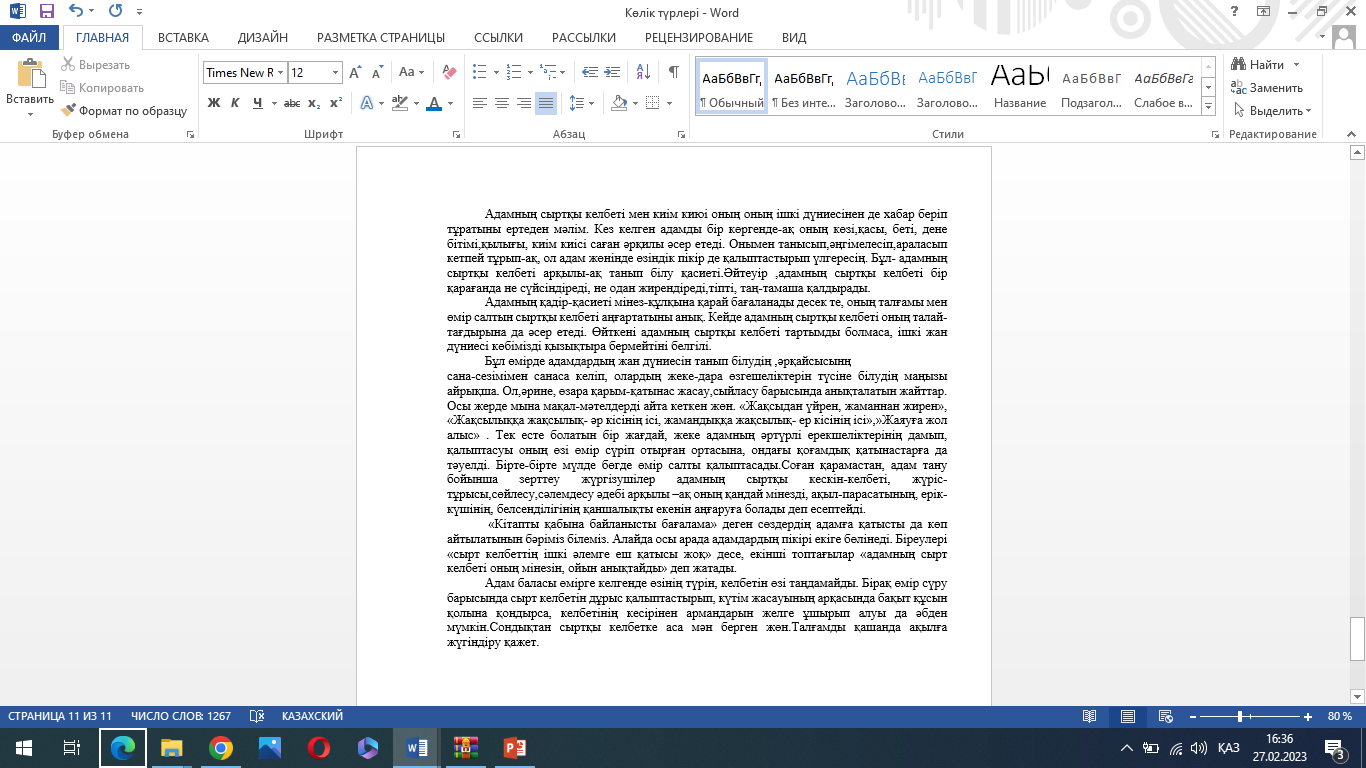Click the zoom slider in status bar
1366x768 pixels.
1240,716
